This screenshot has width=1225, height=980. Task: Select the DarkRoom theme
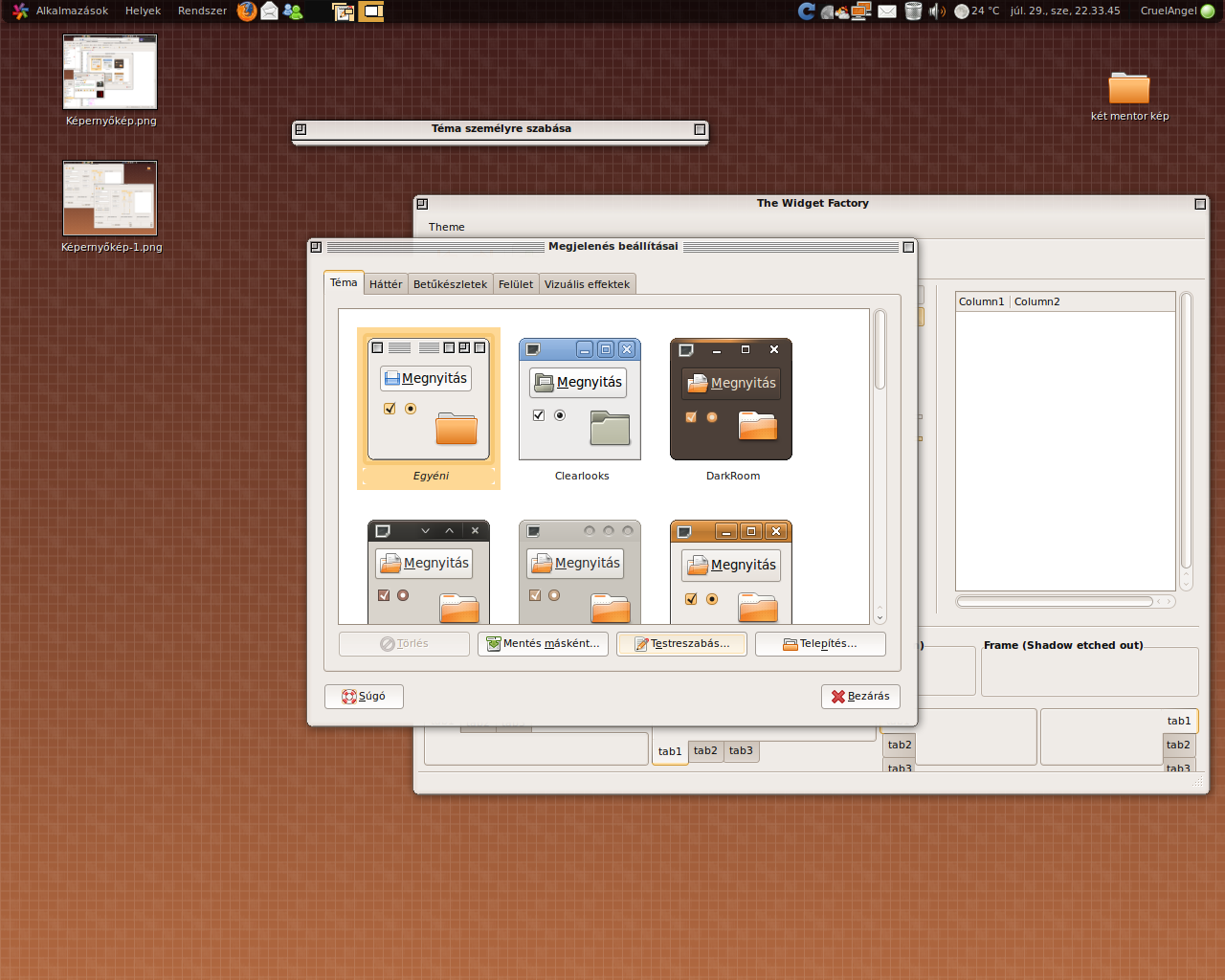click(x=731, y=409)
